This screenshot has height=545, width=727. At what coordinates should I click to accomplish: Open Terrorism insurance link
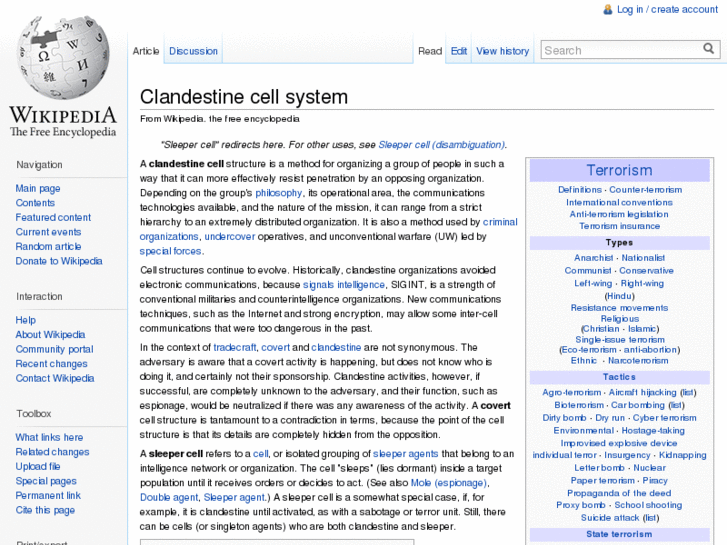coord(619,226)
